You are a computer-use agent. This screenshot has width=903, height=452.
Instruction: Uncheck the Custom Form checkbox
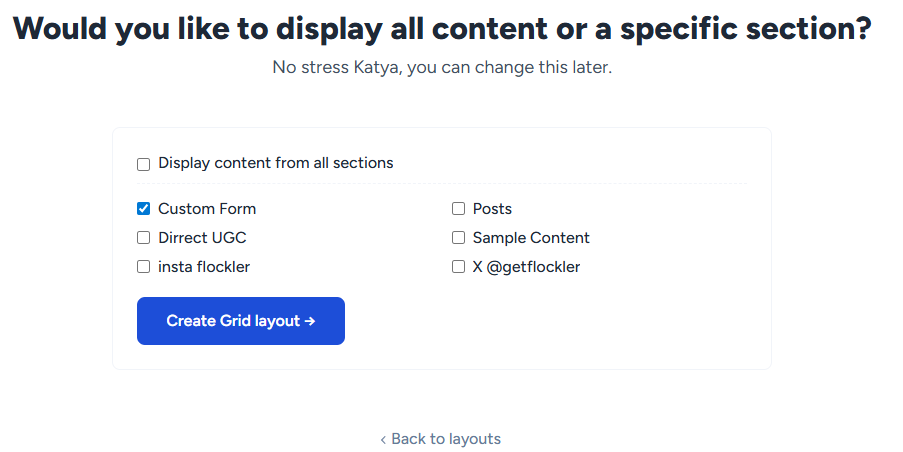point(143,209)
